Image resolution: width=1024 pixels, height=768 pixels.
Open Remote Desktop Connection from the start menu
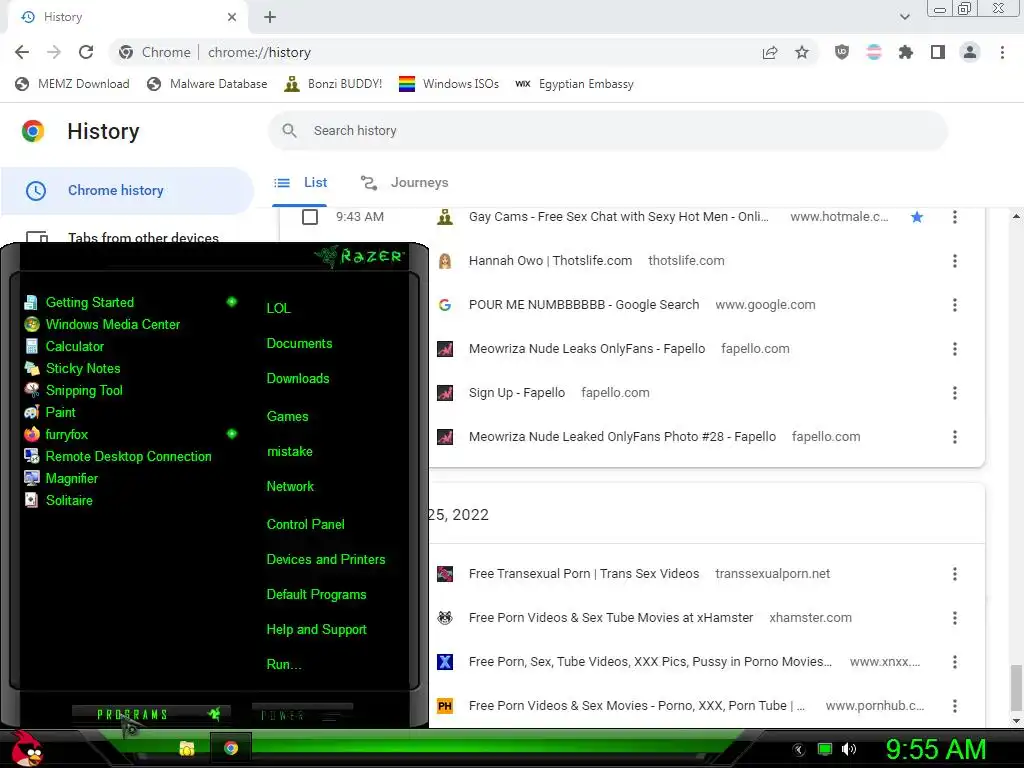(128, 456)
